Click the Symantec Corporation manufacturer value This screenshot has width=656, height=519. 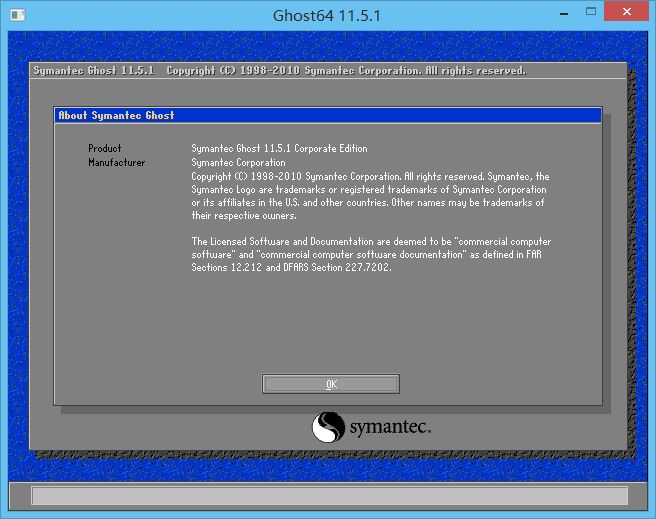[x=238, y=162]
